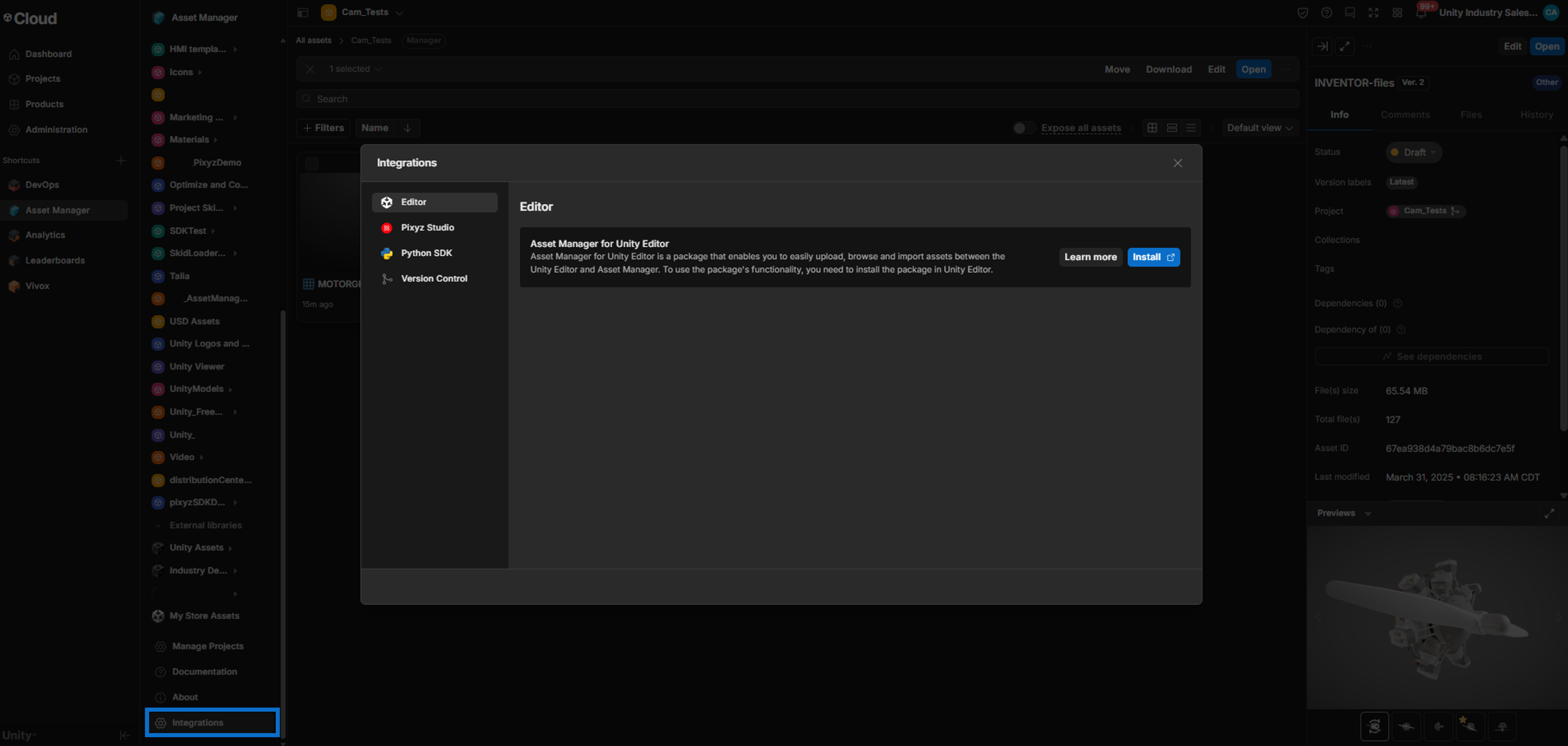Toggle the sort direction arrow next to Name
The height and width of the screenshot is (746, 1568).
tap(407, 128)
